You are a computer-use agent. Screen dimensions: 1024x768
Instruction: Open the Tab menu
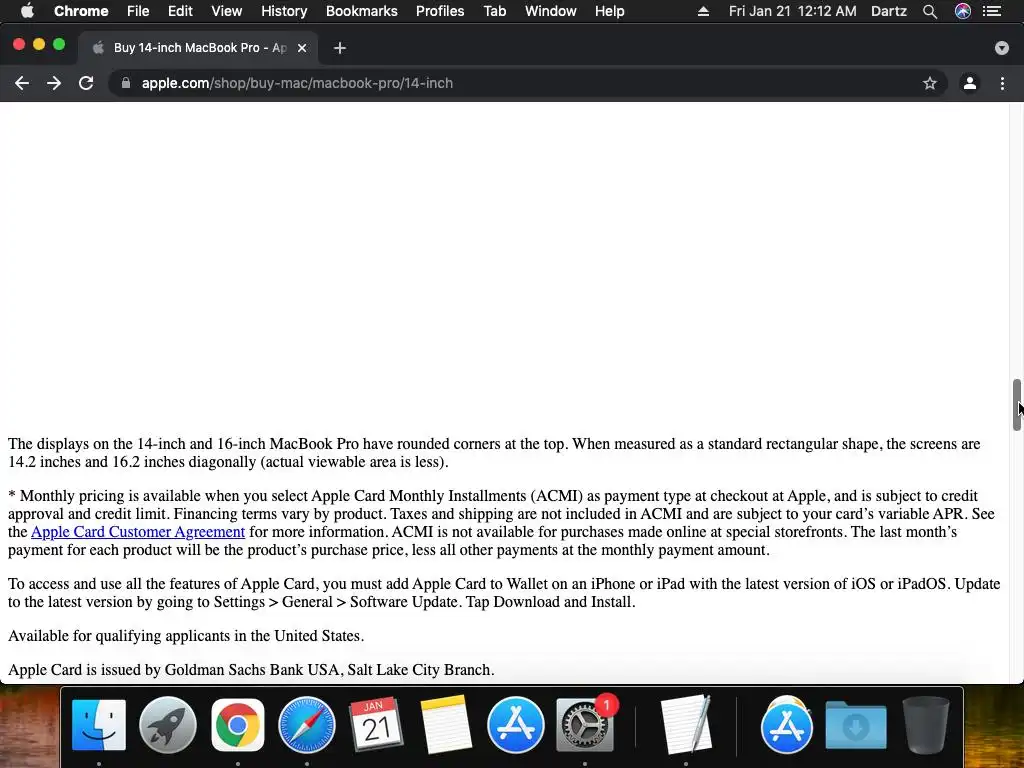pos(494,11)
